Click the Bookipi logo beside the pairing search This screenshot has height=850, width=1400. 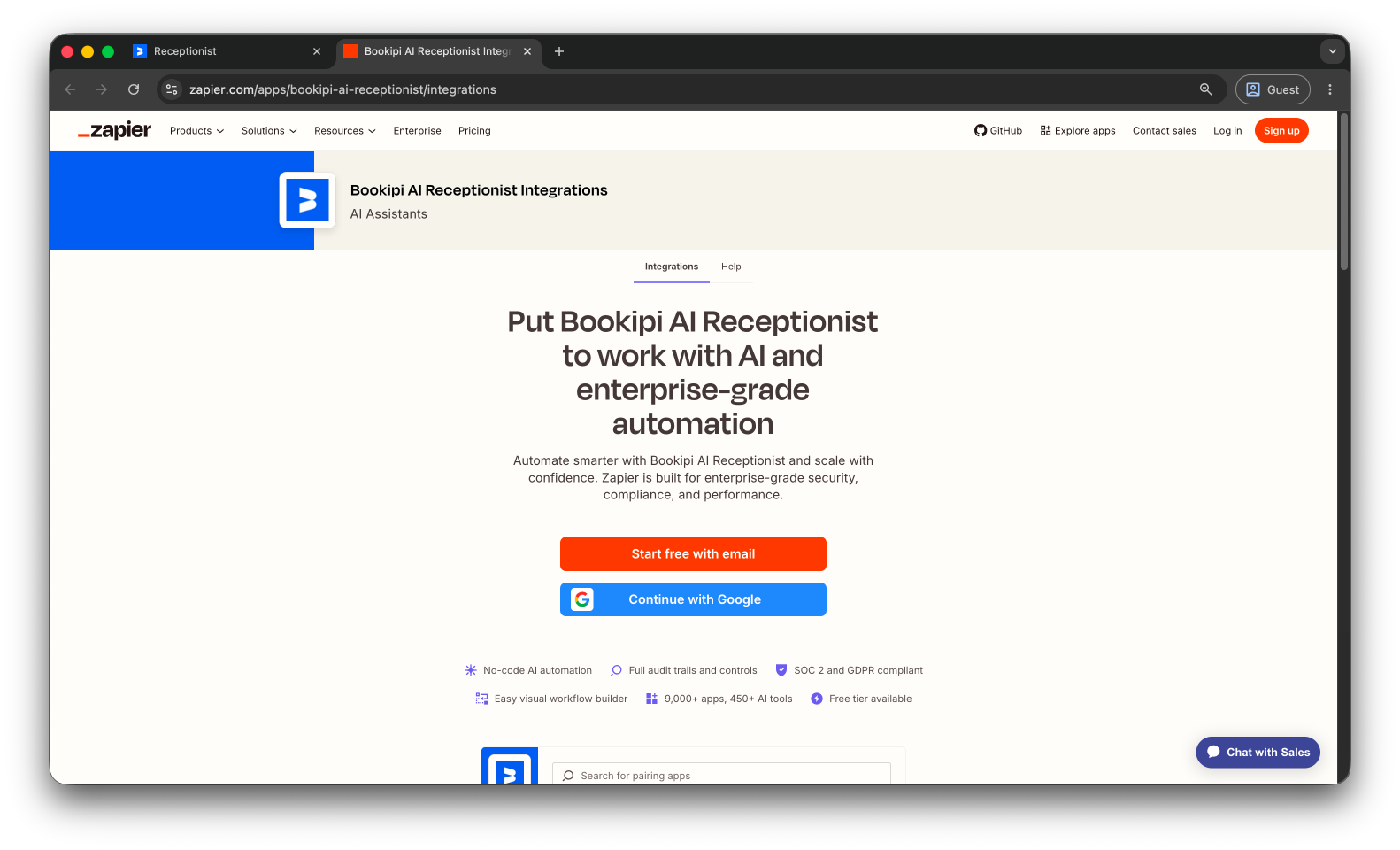point(510,767)
